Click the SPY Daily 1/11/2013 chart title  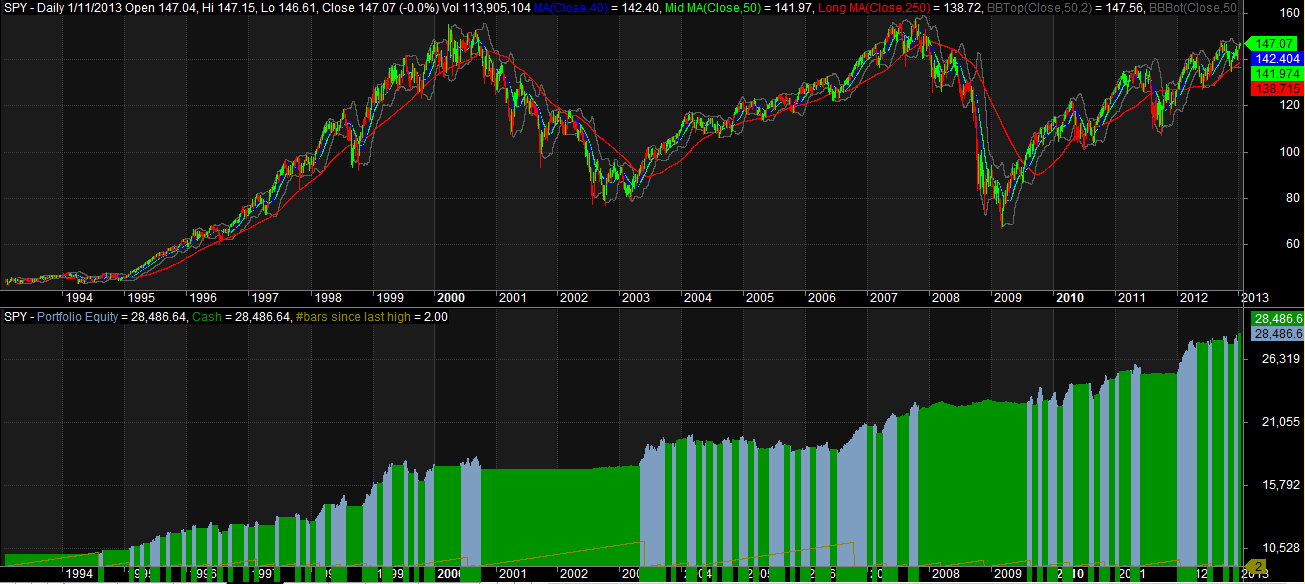tap(65, 8)
